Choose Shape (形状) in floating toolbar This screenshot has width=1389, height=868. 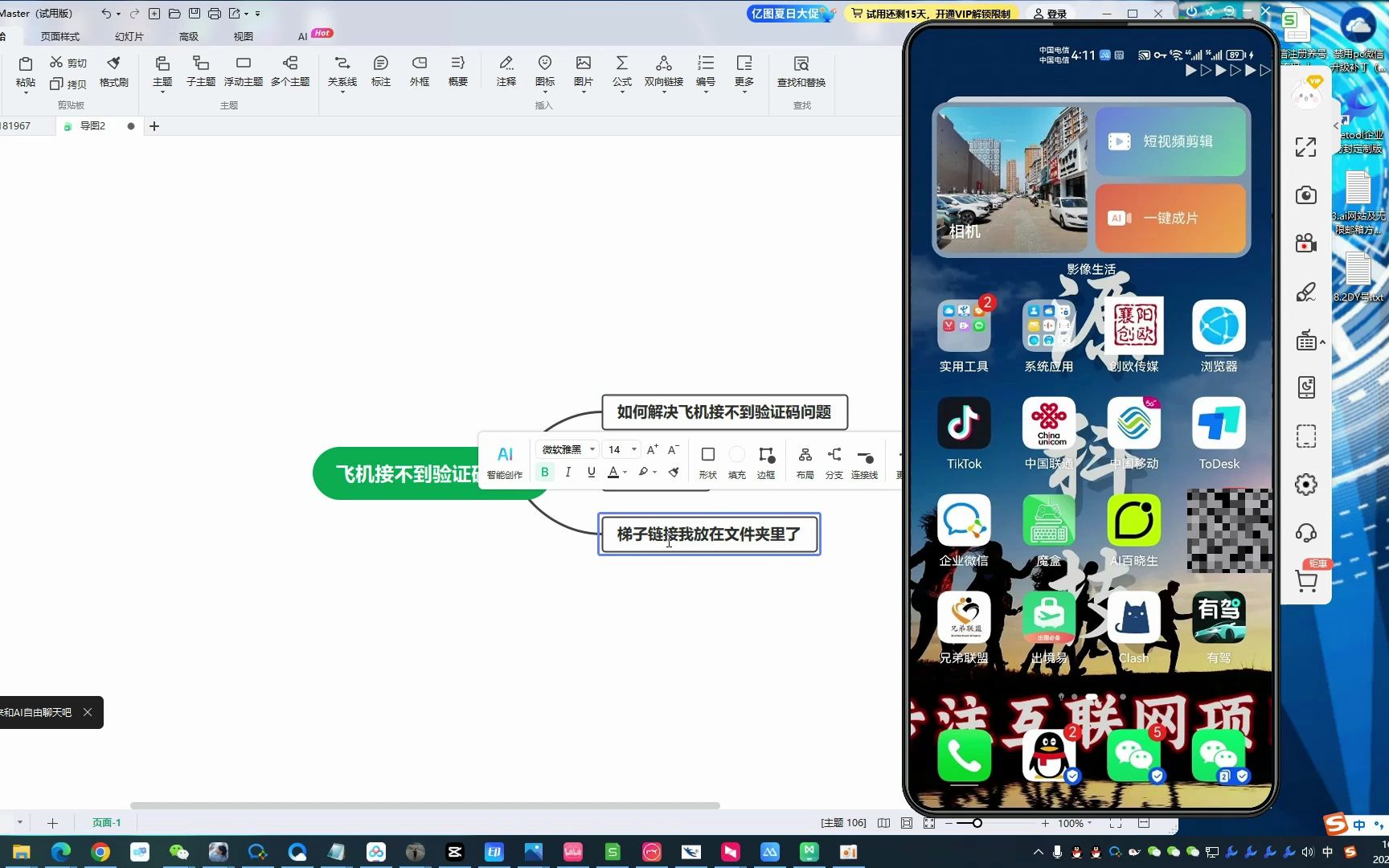point(708,462)
